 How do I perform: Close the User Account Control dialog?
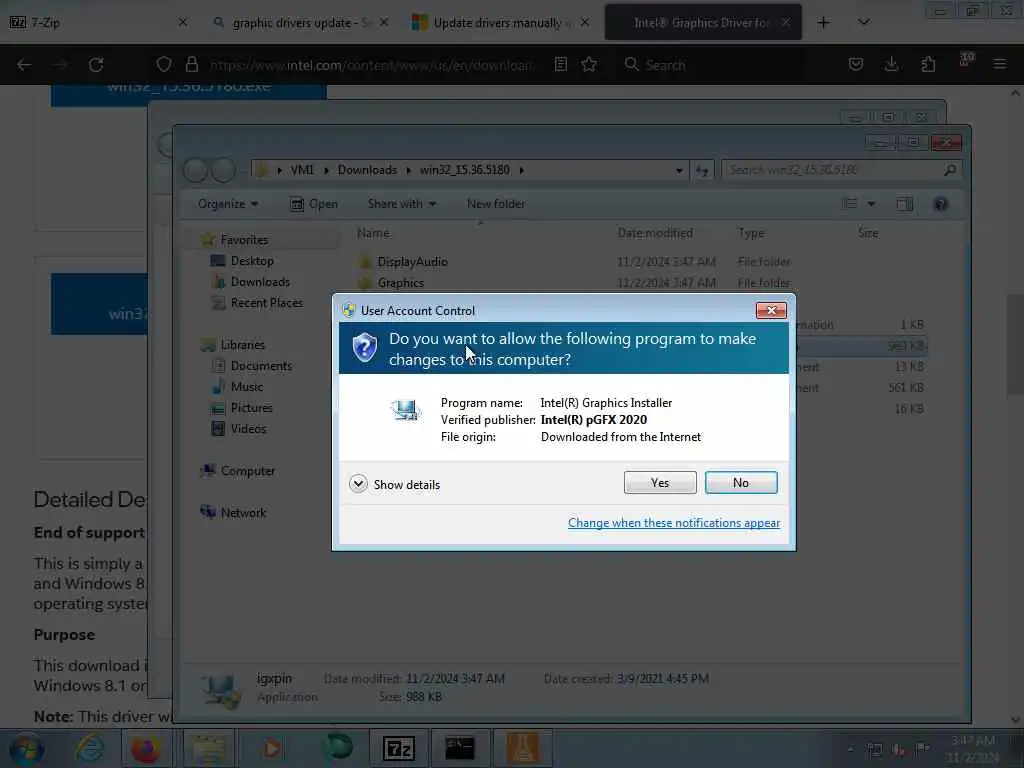[x=771, y=310]
